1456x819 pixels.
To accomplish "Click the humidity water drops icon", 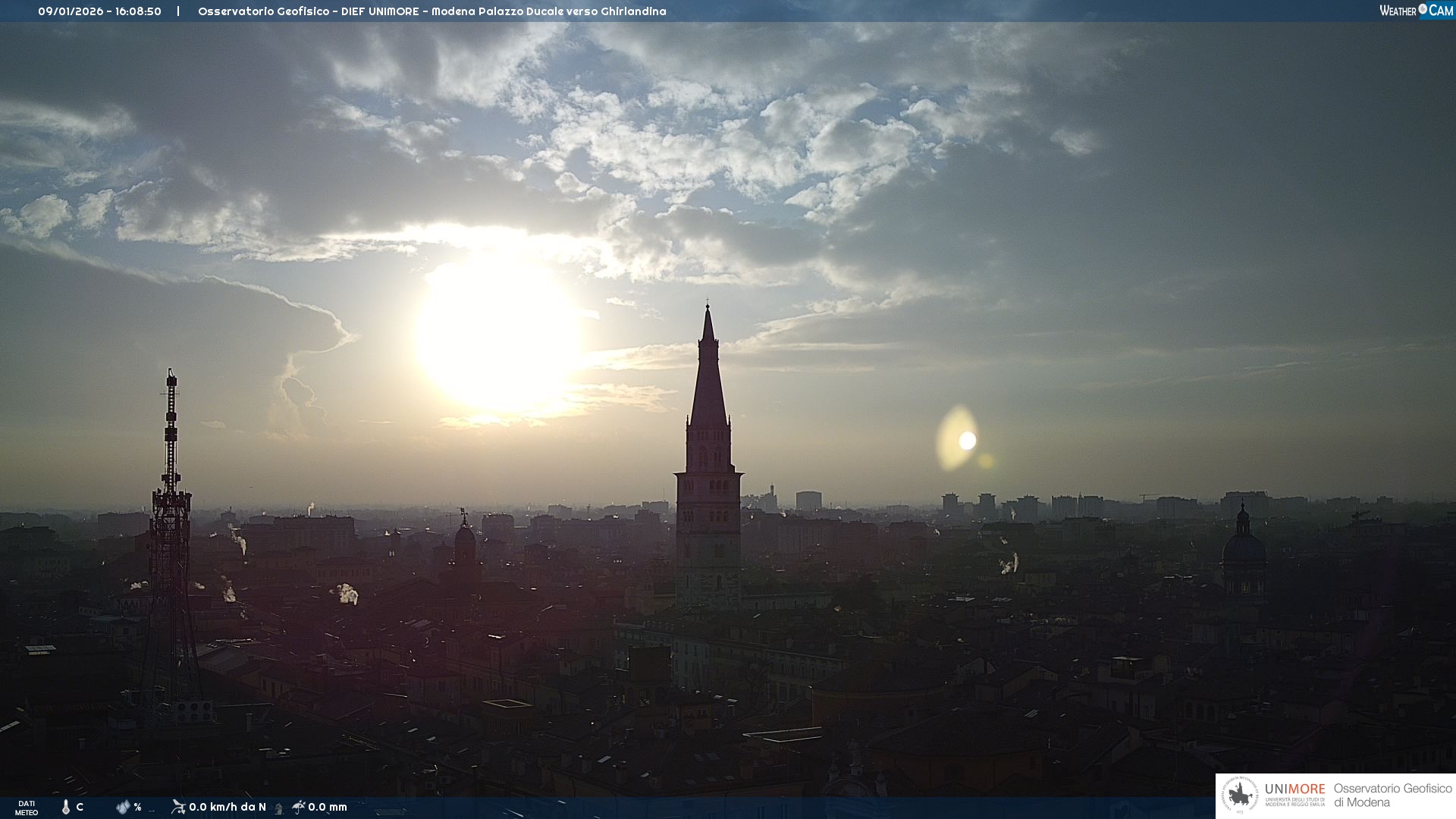I will point(122,807).
